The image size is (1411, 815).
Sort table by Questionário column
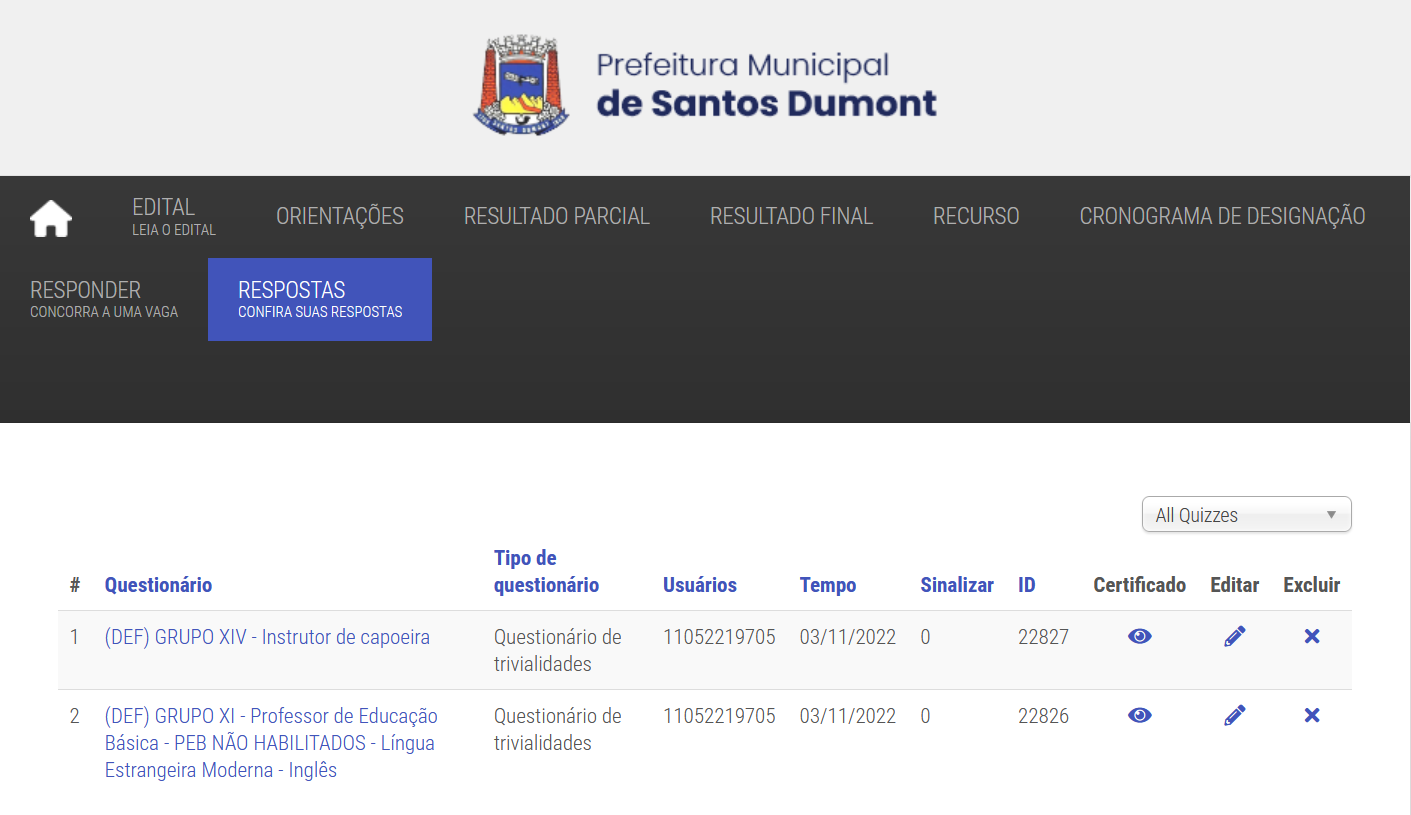[x=158, y=585]
